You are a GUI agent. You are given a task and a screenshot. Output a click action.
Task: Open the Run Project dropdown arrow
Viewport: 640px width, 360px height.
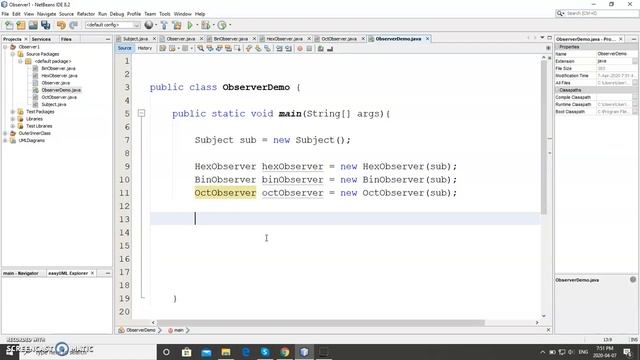click(197, 25)
